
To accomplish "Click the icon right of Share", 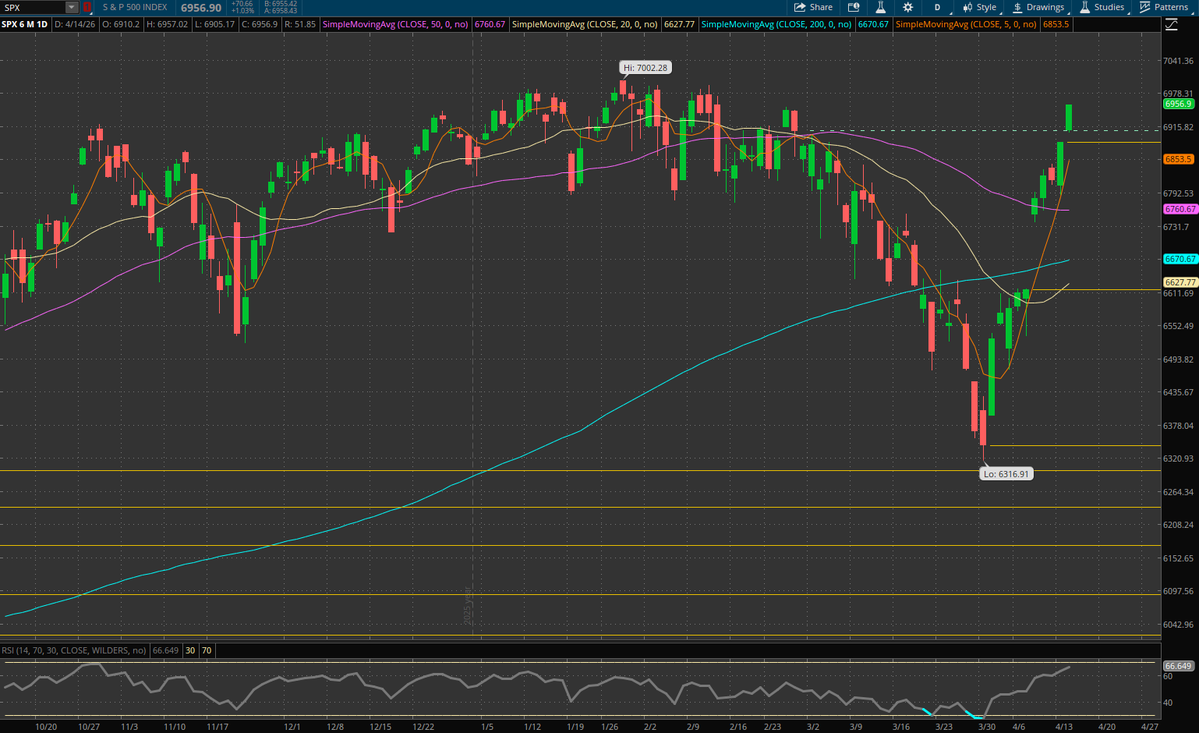I will click(853, 8).
